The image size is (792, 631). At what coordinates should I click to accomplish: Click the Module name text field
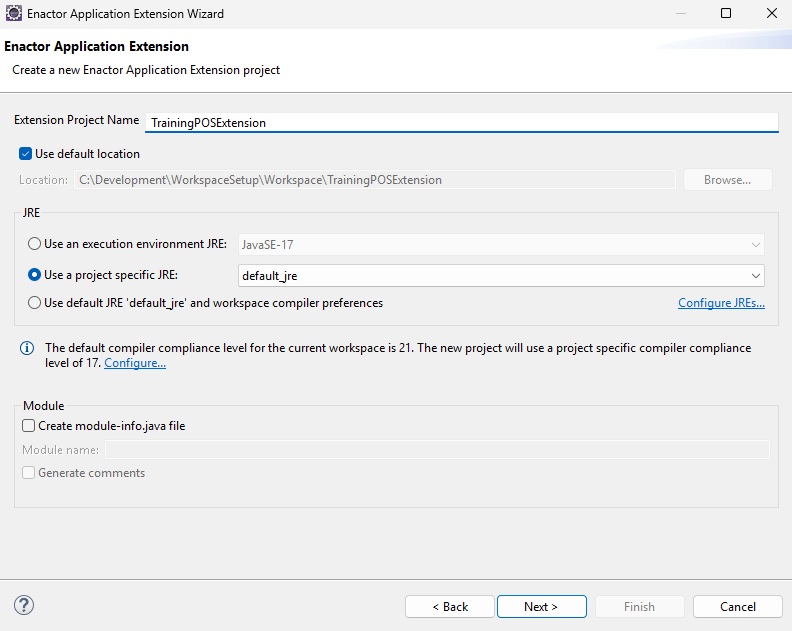[x=437, y=450]
